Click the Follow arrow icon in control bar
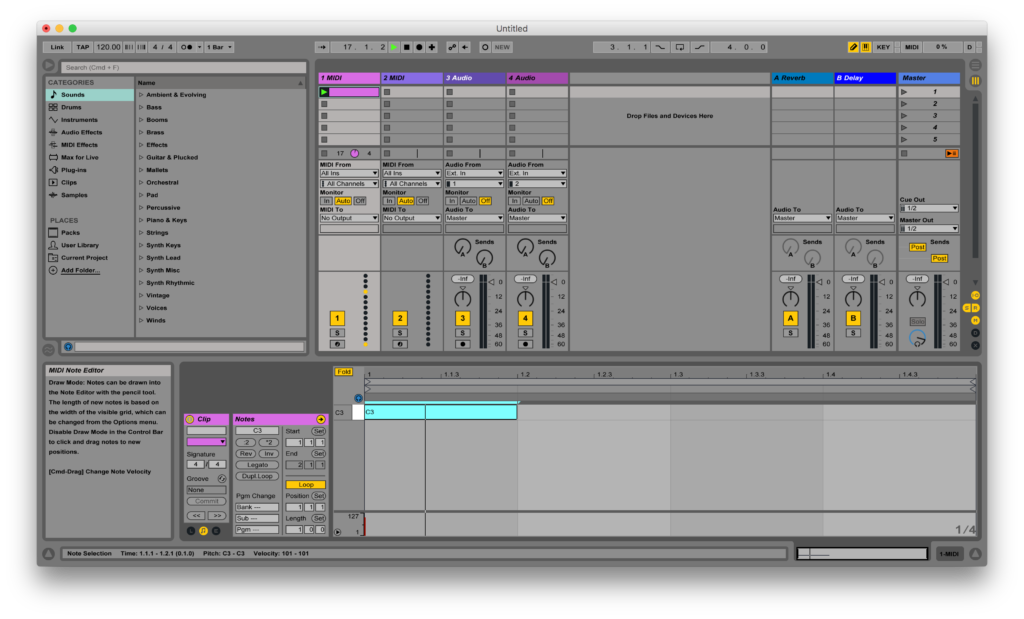The width and height of the screenshot is (1024, 619). tap(322, 46)
